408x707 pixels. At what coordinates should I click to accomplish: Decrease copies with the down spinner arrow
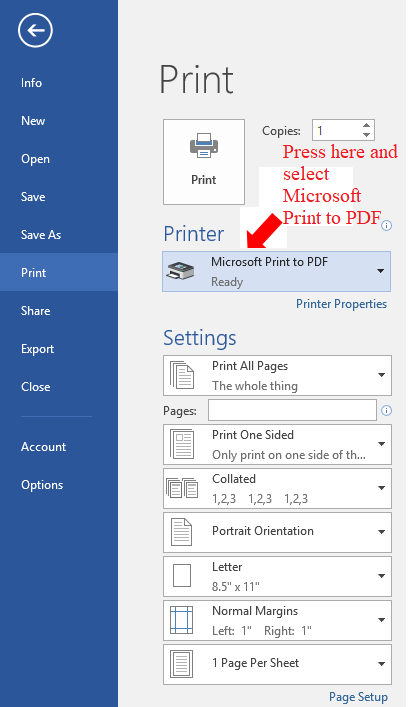pyautogui.click(x=366, y=135)
